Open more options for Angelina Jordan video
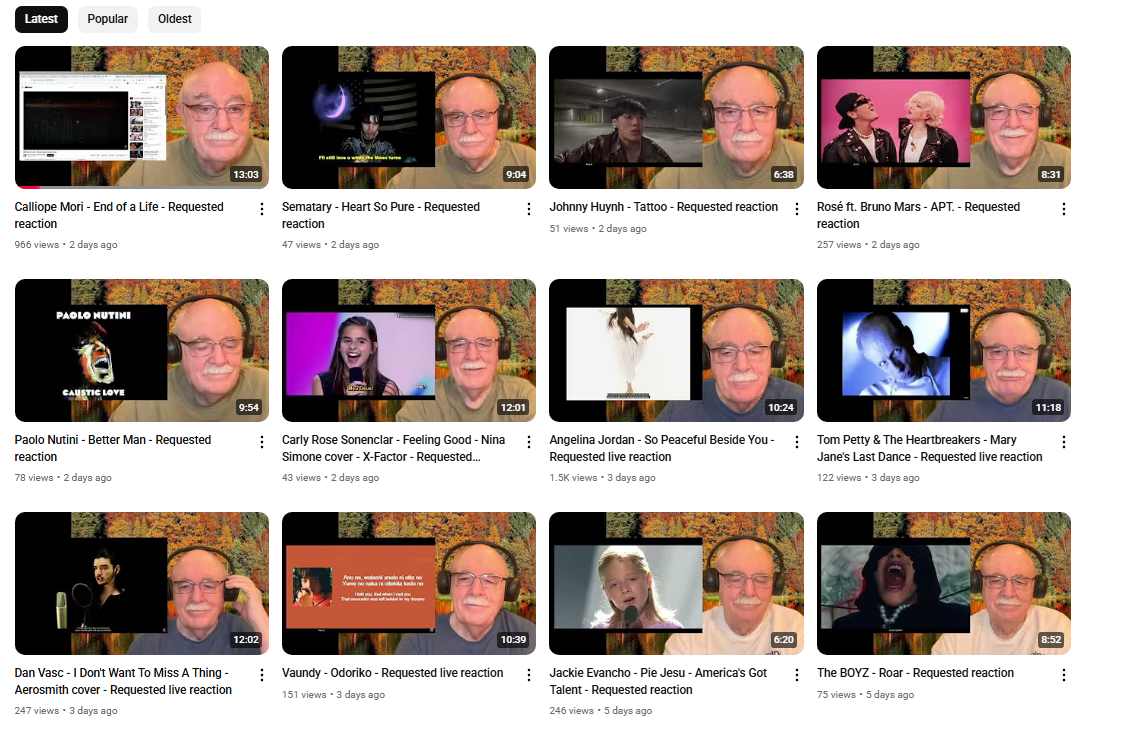Viewport: 1142px width, 731px height. point(797,442)
